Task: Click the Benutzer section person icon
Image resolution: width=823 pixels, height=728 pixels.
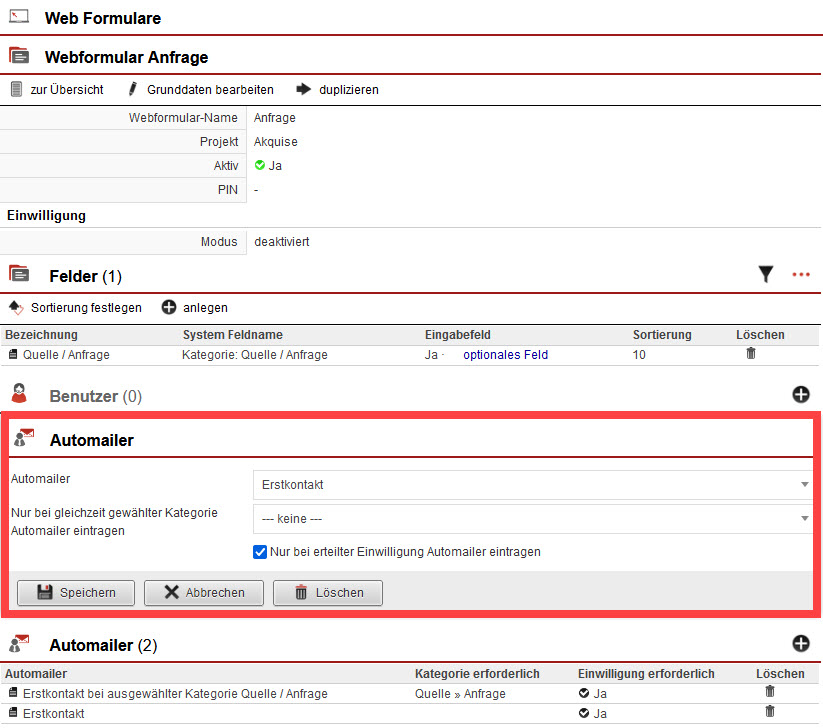Action: click(x=19, y=393)
